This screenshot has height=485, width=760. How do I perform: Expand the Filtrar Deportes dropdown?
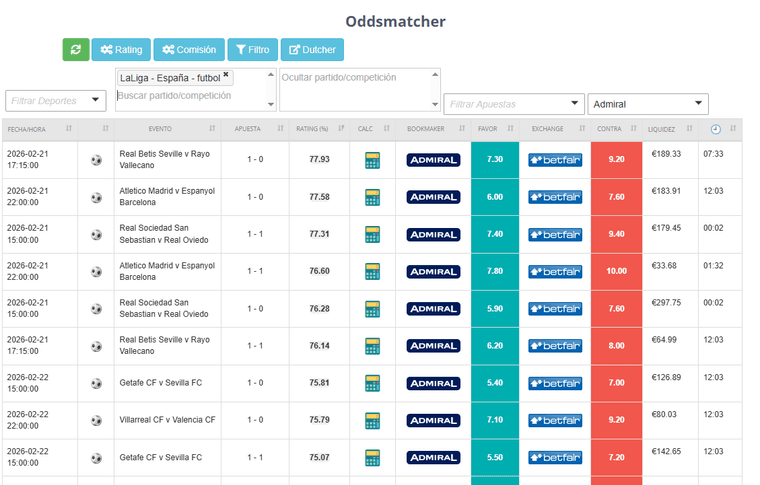[56, 100]
